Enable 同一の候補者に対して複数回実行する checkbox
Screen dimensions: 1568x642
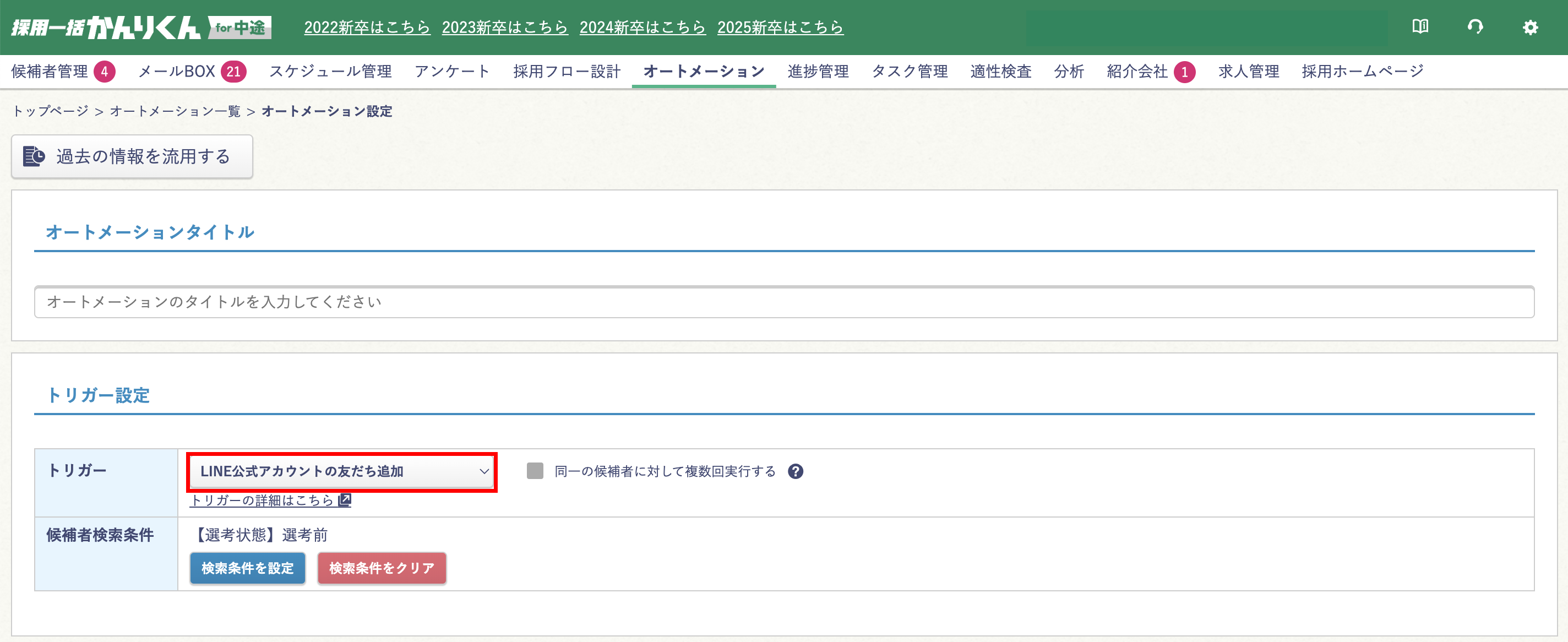(x=535, y=471)
